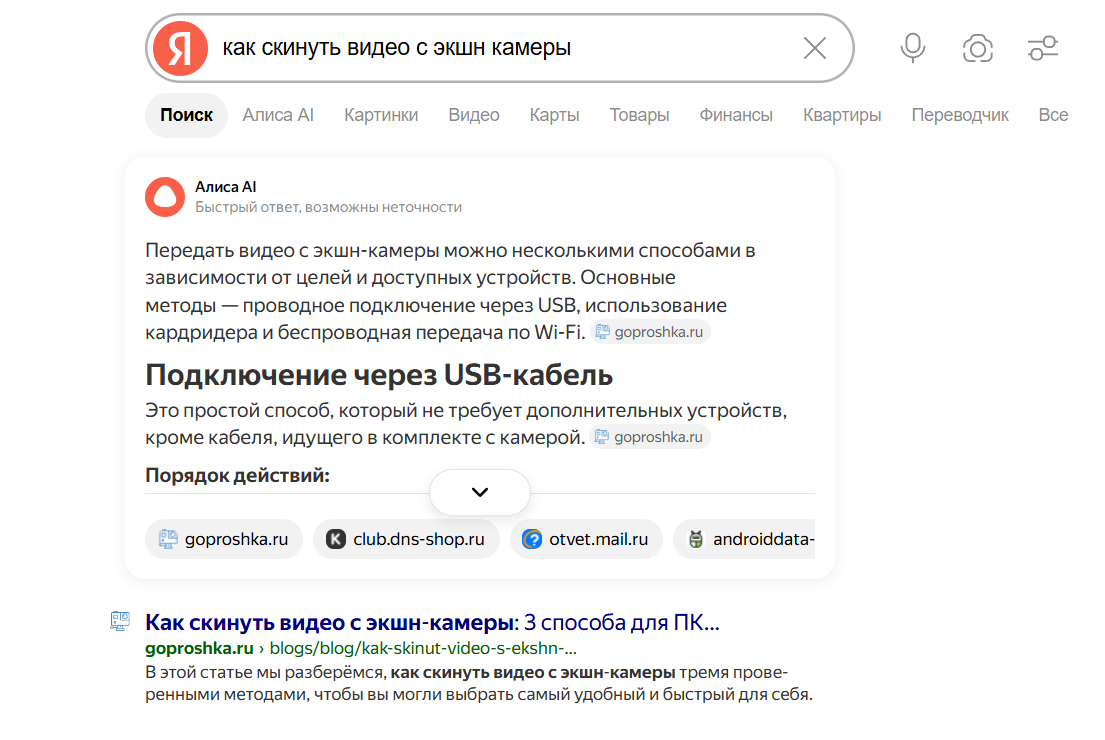Clear the search query with X icon
The width and height of the screenshot is (1105, 740).
815,48
